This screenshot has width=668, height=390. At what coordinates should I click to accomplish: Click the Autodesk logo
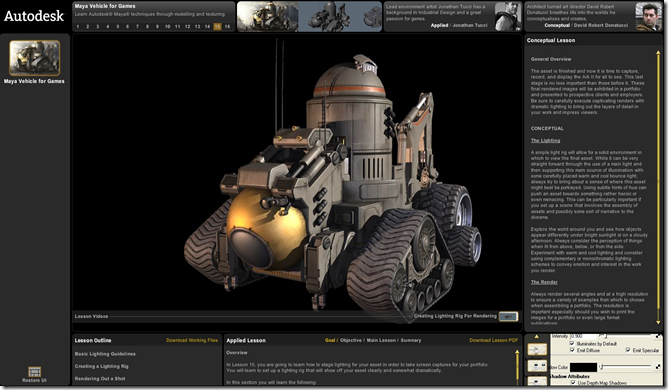click(x=34, y=16)
